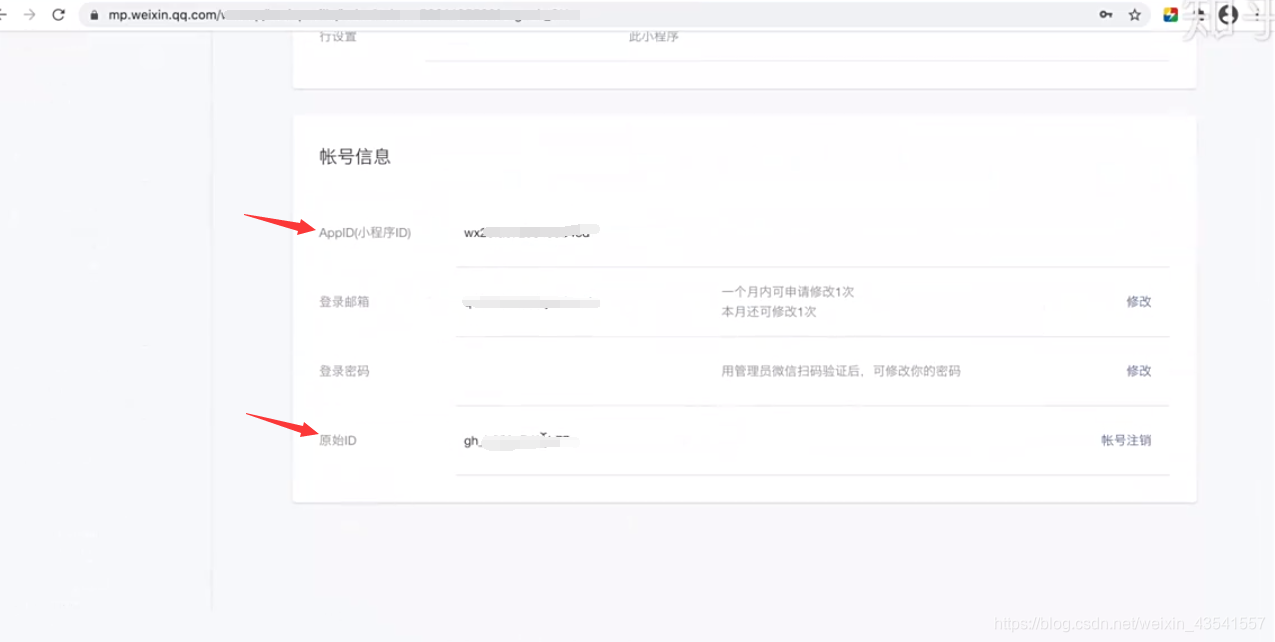The width and height of the screenshot is (1275, 642).
Task: Click the lock icon in the address bar
Action: pyautogui.click(x=93, y=15)
